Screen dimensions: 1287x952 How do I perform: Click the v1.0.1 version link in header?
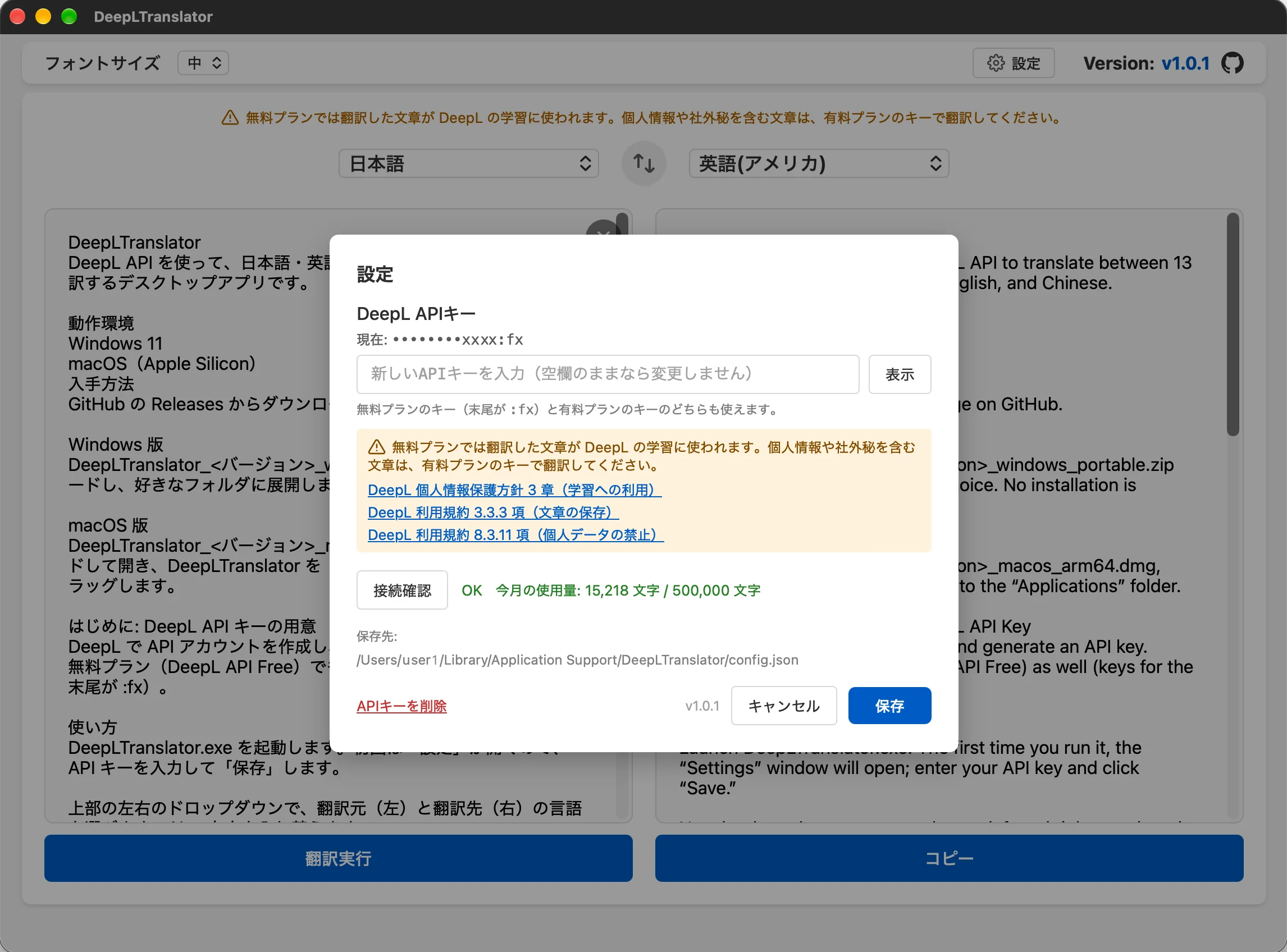click(1185, 63)
